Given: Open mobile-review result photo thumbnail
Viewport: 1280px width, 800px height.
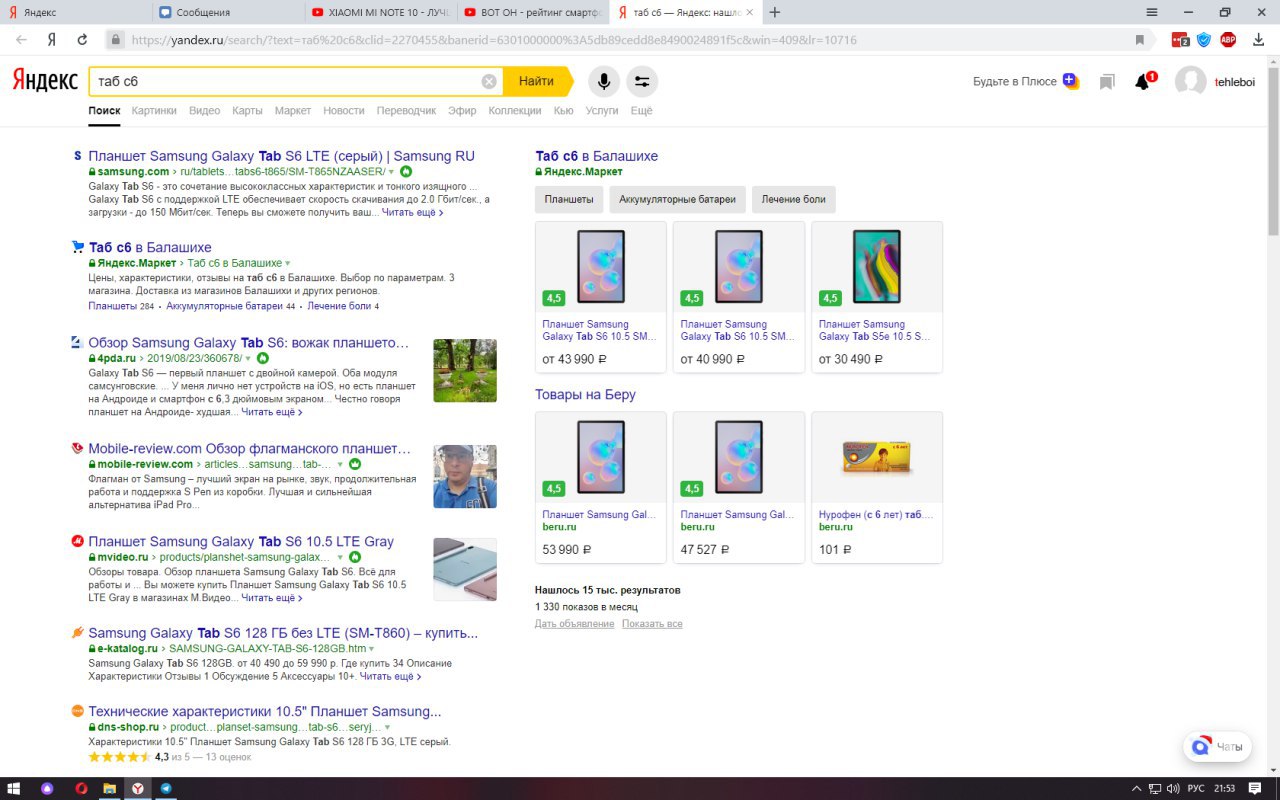Looking at the screenshot, I should tap(465, 476).
